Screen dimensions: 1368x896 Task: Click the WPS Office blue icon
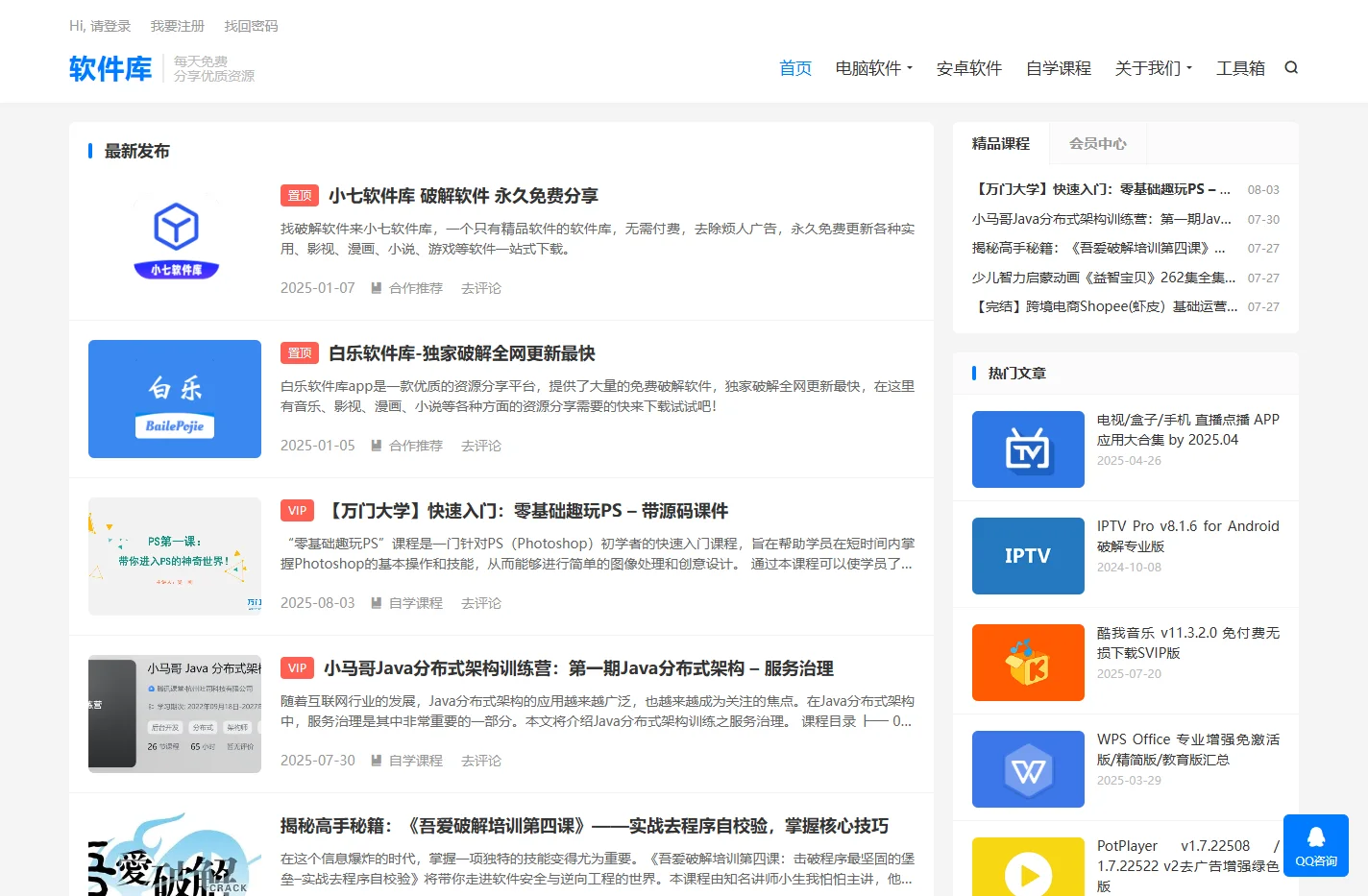[1028, 769]
